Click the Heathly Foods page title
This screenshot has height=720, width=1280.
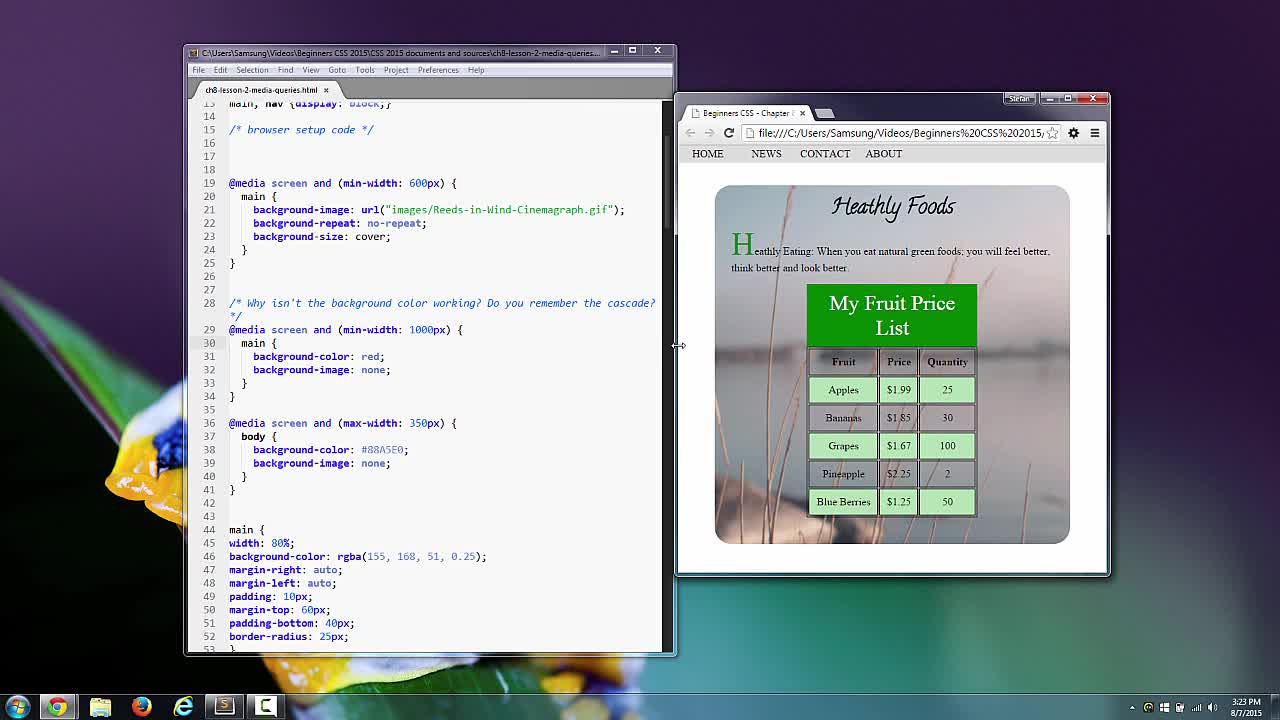[893, 207]
